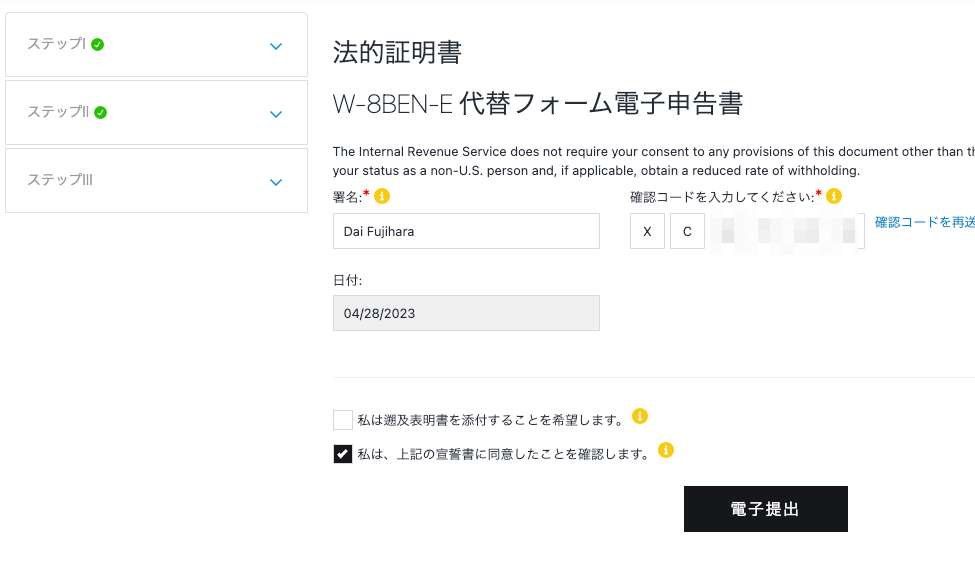Click the 日付 date field
Screen dimensions: 975x570
(x=466, y=313)
